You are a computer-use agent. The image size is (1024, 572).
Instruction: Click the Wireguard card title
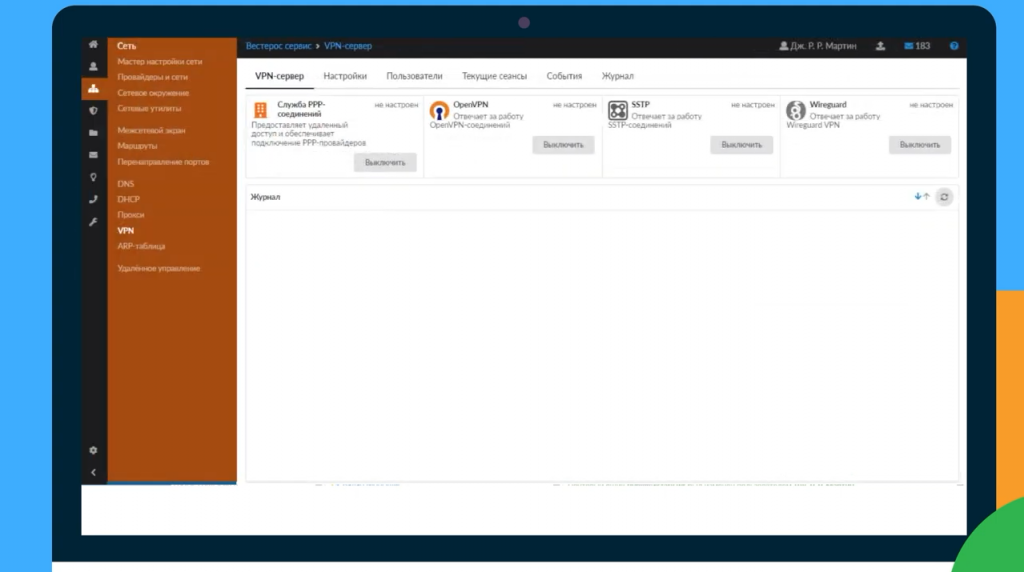pyautogui.click(x=828, y=104)
